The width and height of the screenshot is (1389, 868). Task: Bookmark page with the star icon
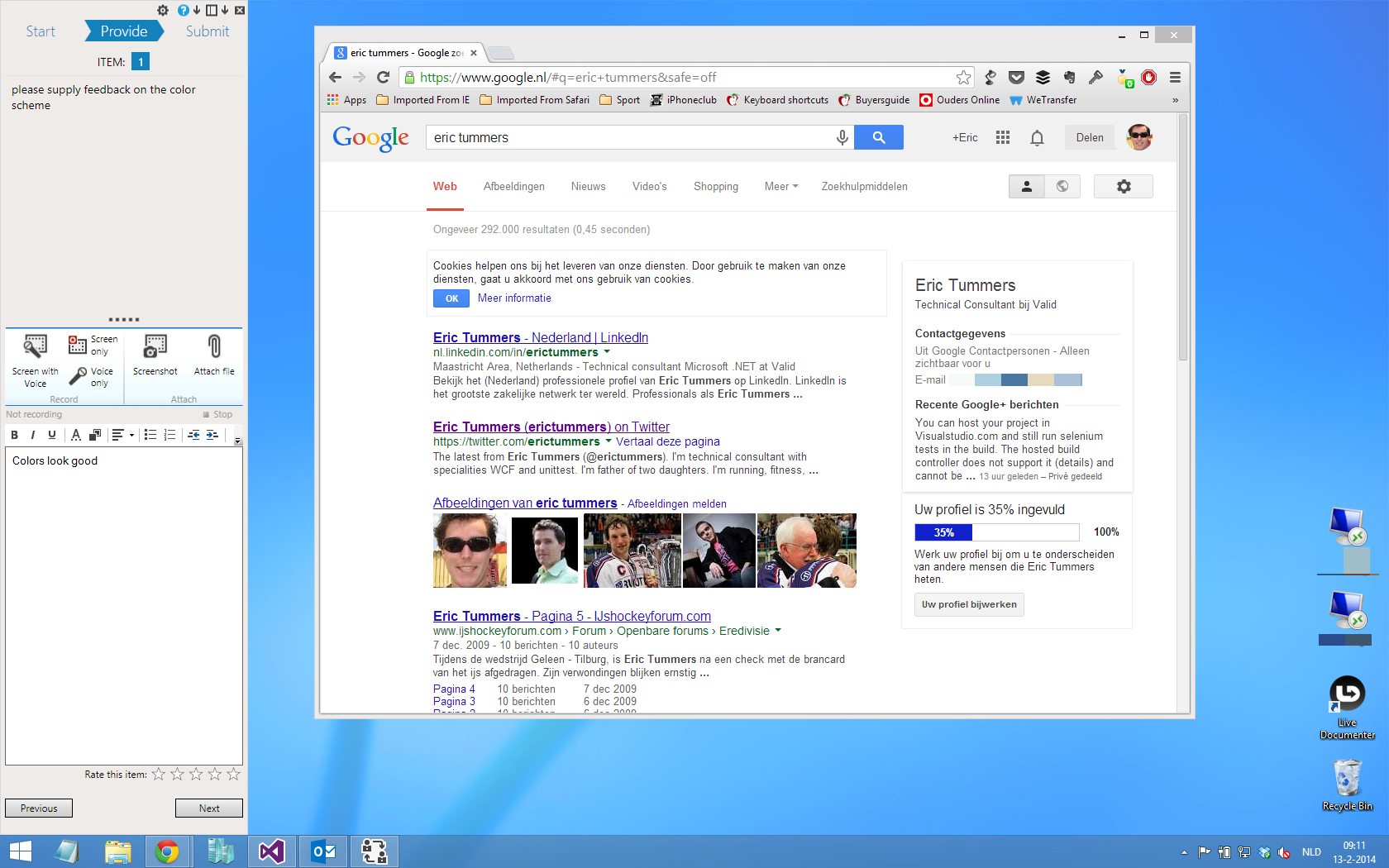click(x=963, y=77)
